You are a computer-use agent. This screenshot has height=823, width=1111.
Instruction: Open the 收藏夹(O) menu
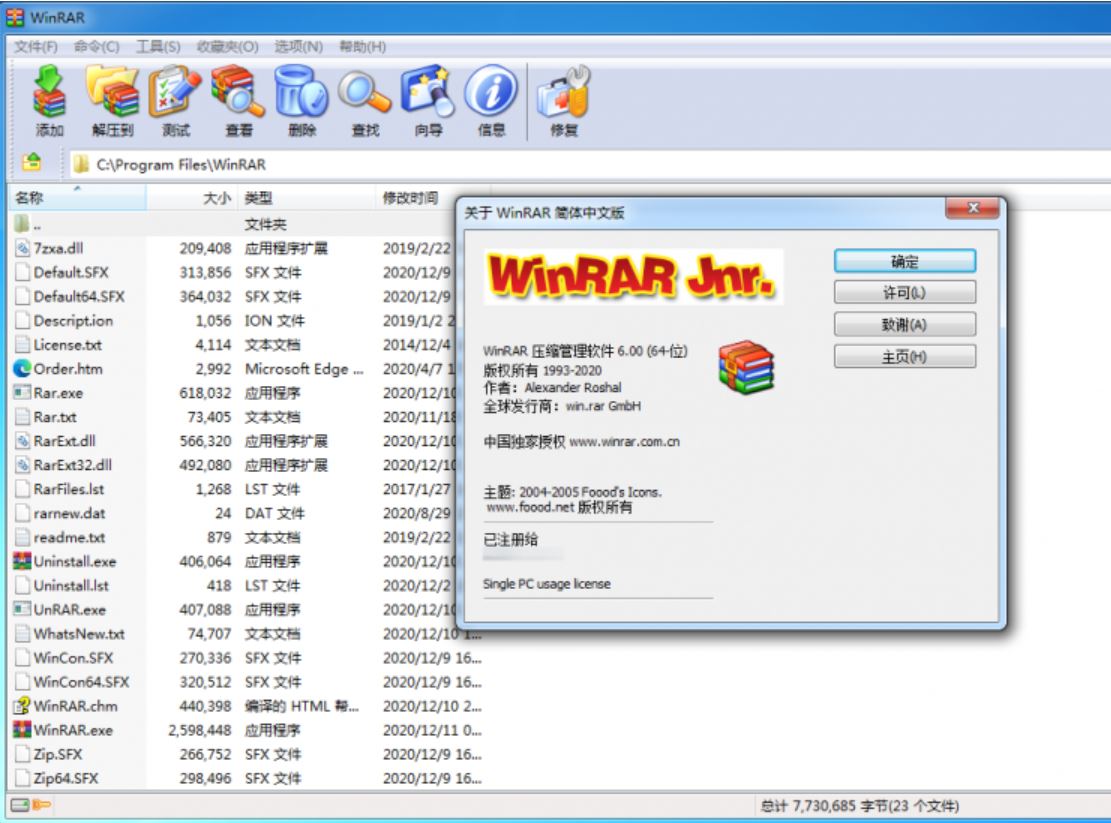[x=227, y=47]
